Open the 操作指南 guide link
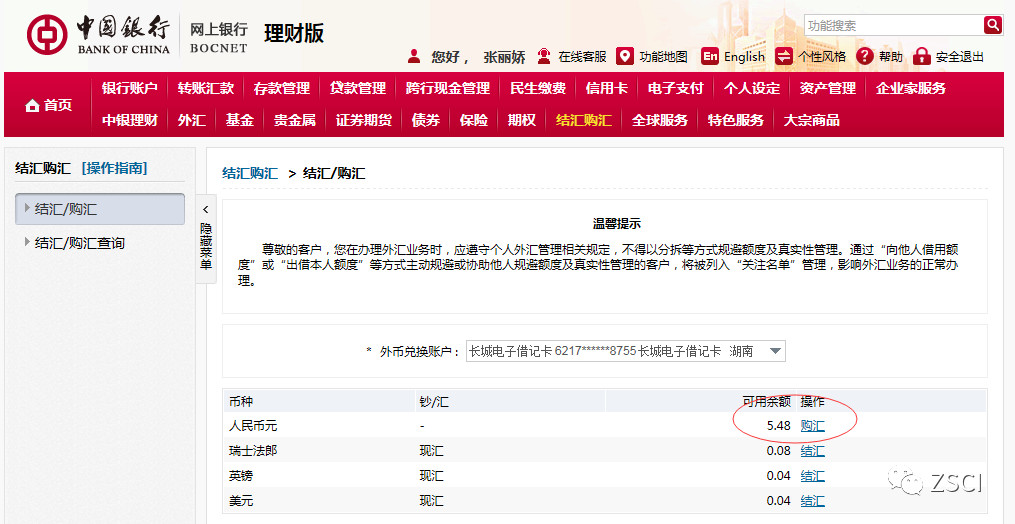The height and width of the screenshot is (524, 1015). tap(115, 168)
